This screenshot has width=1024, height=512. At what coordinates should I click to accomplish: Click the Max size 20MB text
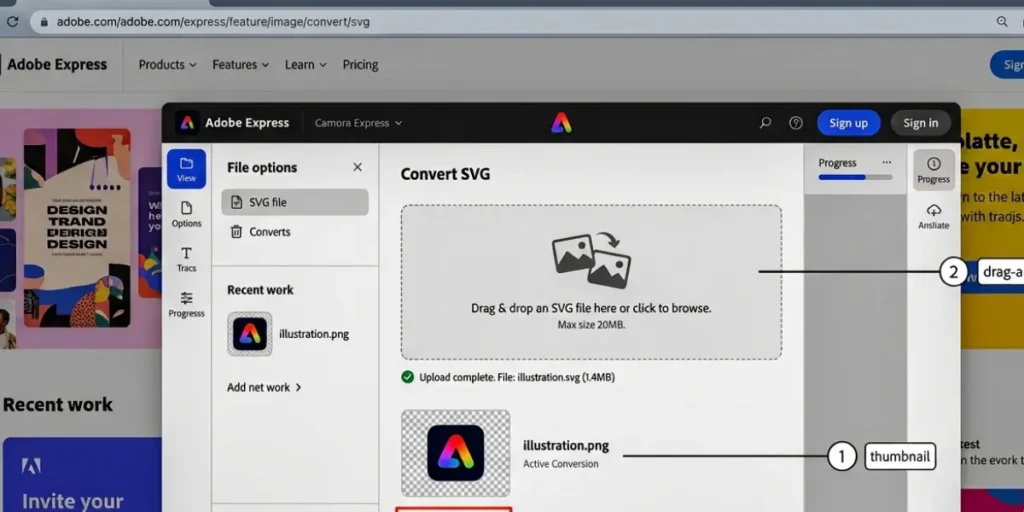tap(591, 324)
